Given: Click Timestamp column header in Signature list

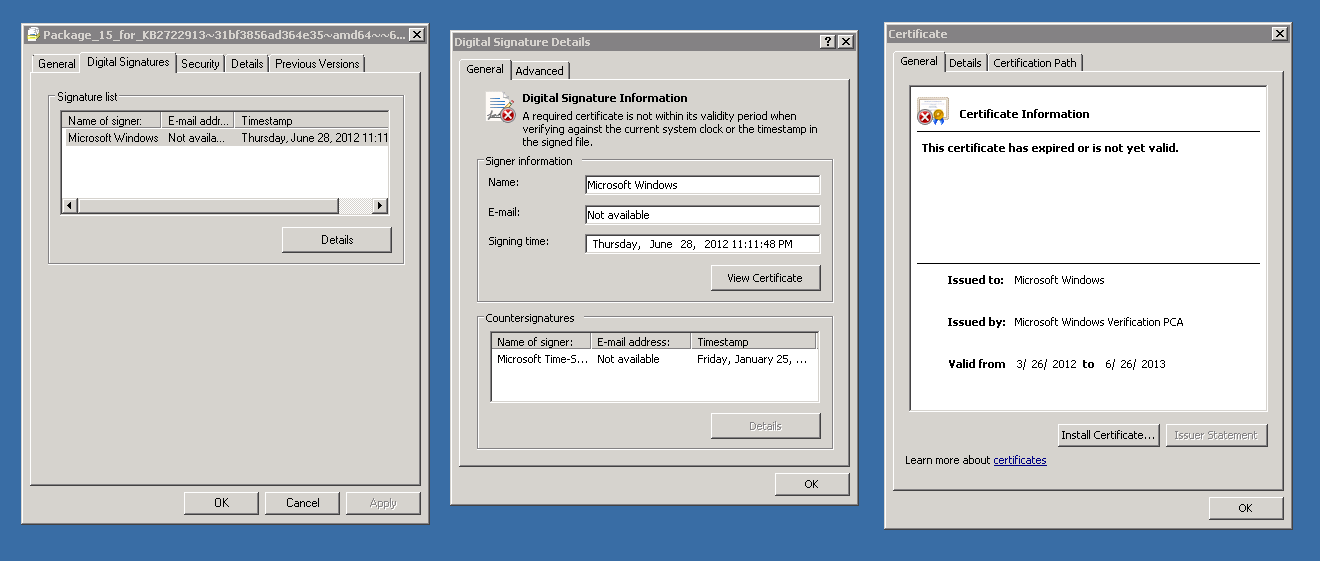Looking at the screenshot, I should pyautogui.click(x=312, y=121).
